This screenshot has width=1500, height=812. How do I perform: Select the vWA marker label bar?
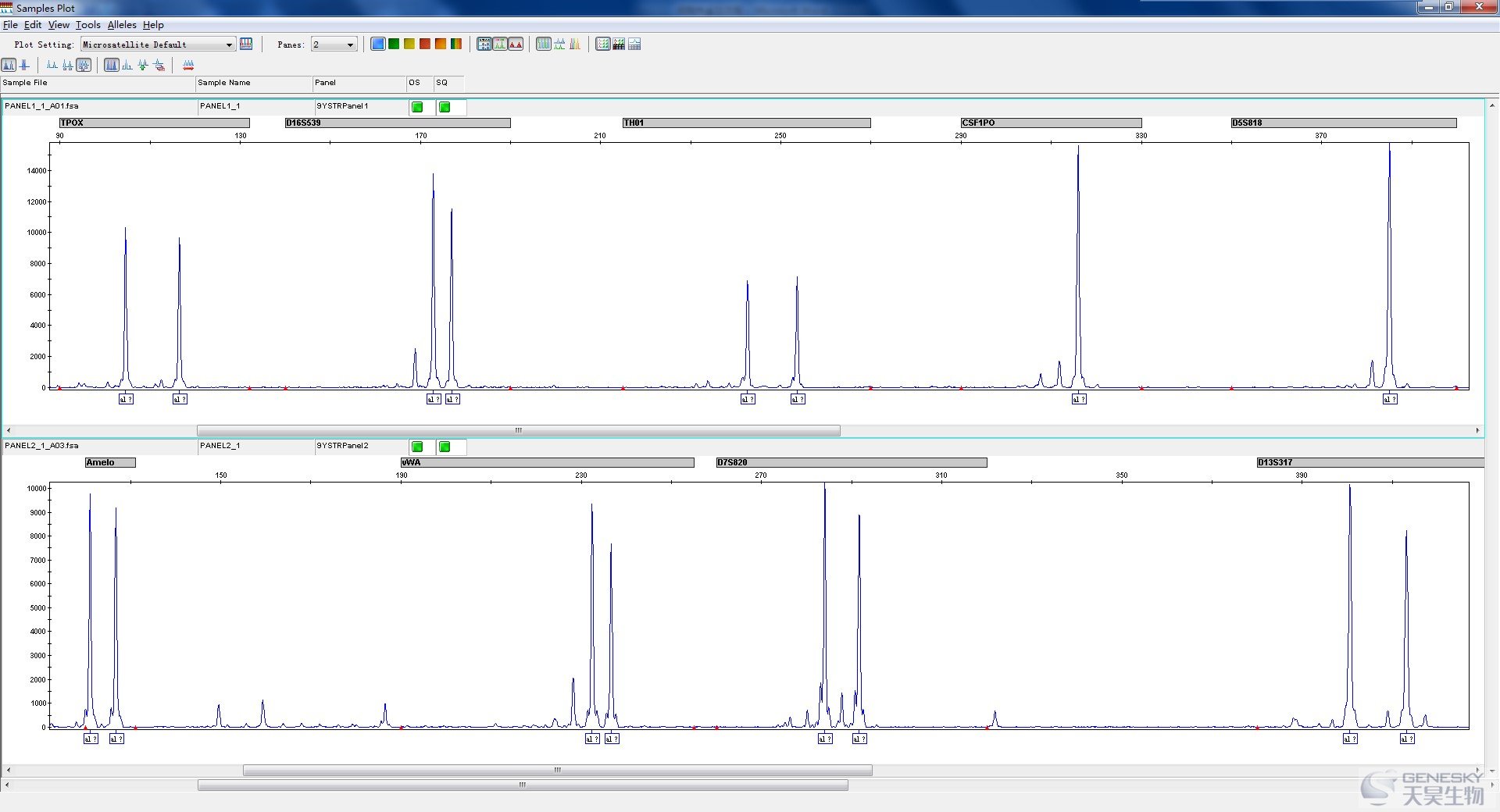click(x=548, y=462)
